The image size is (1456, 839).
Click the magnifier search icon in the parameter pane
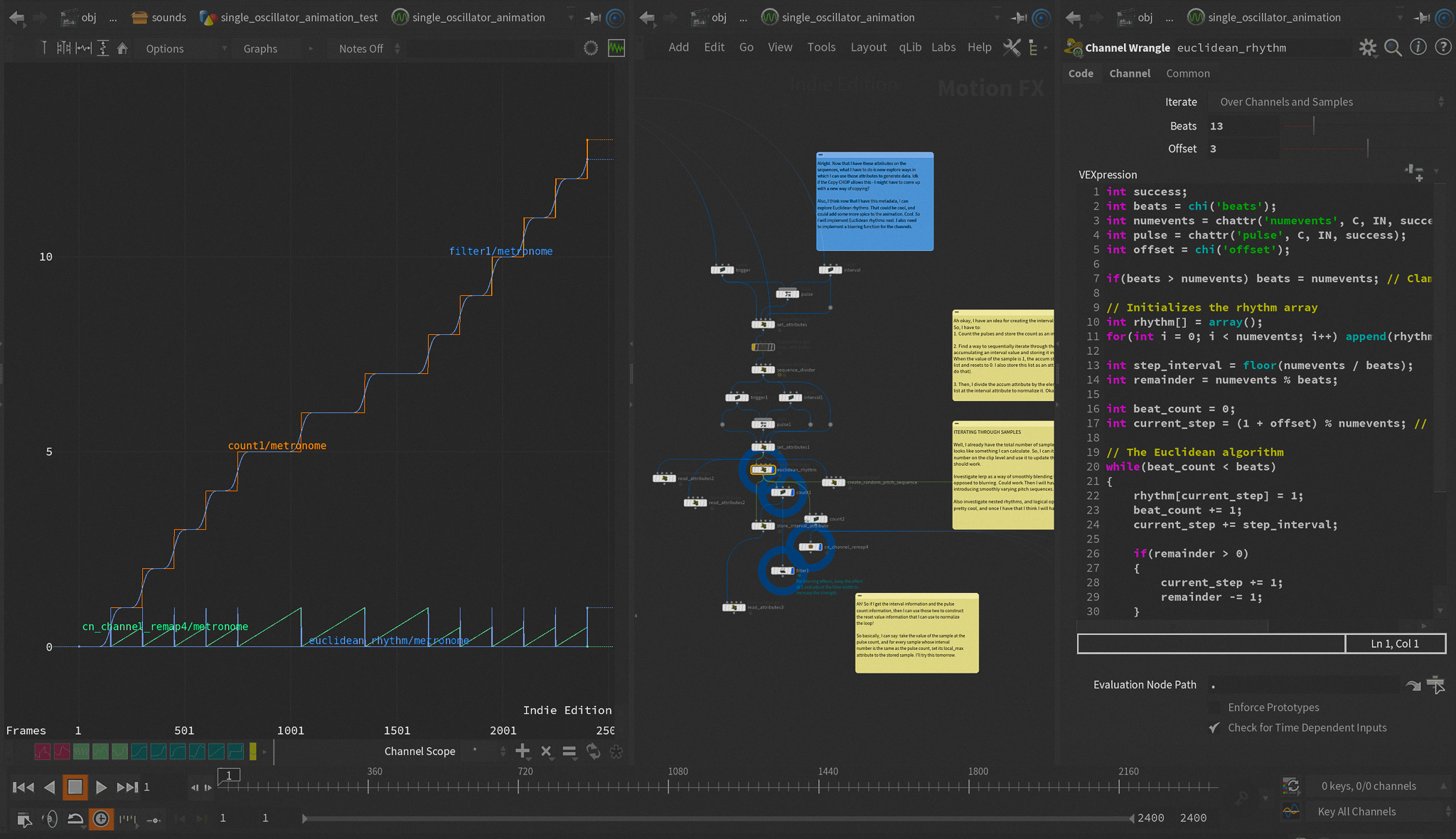[1393, 48]
